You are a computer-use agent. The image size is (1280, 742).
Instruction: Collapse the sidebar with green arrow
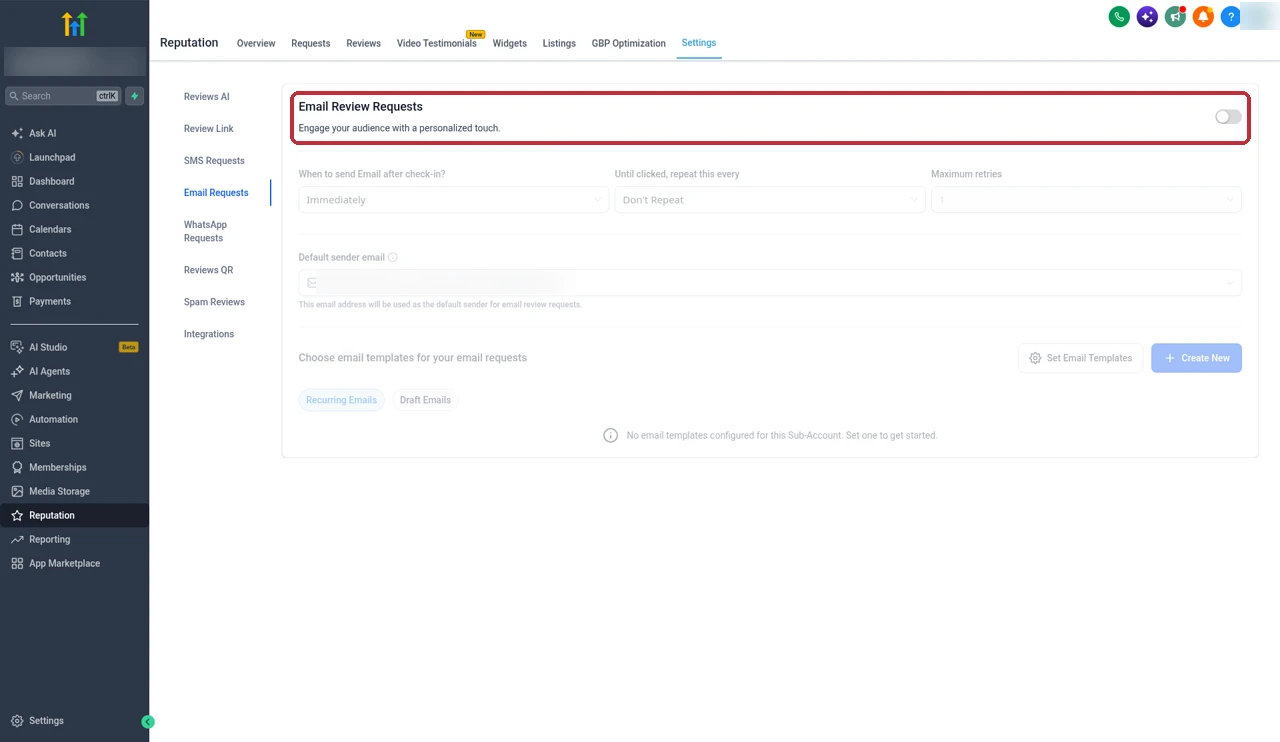[148, 721]
